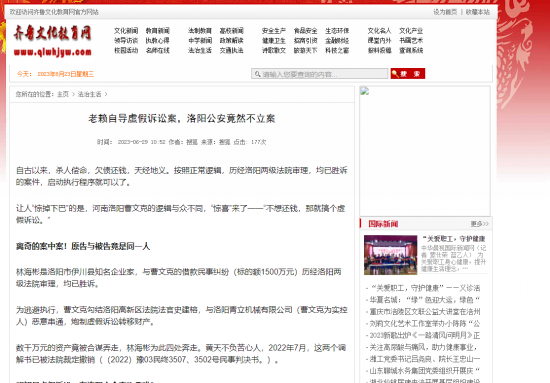Select 食品安全 in the navigation
The width and height of the screenshot is (550, 383).
tap(306, 31)
